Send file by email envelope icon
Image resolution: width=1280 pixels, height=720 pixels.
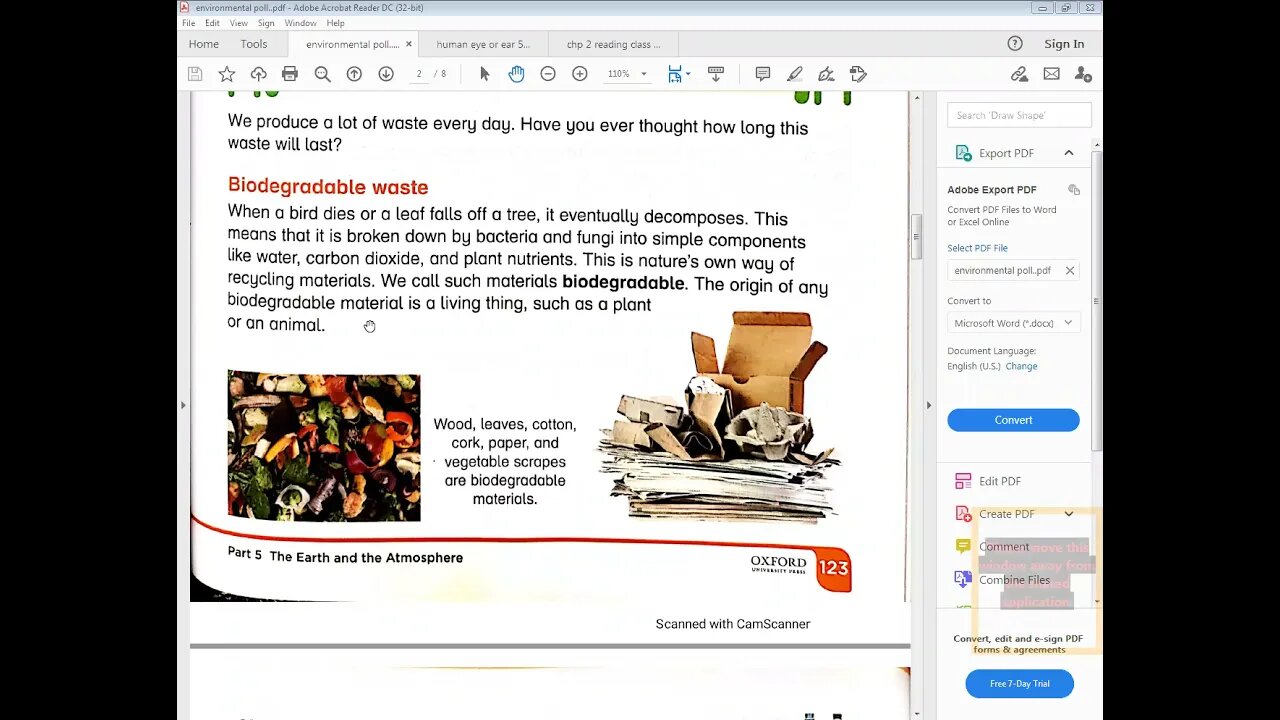pos(1051,74)
